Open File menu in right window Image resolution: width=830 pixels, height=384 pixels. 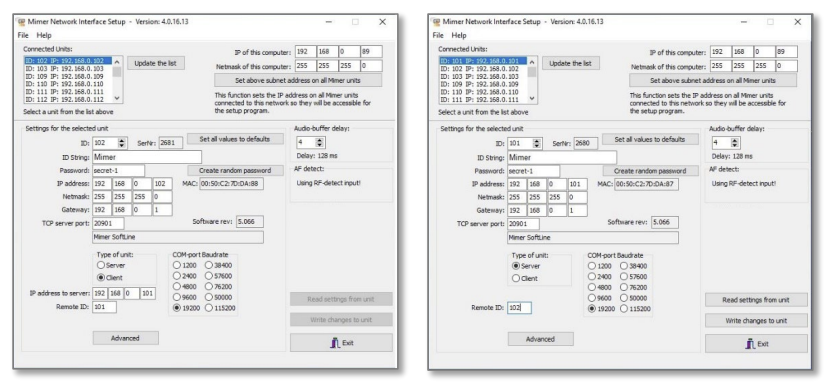(x=438, y=35)
